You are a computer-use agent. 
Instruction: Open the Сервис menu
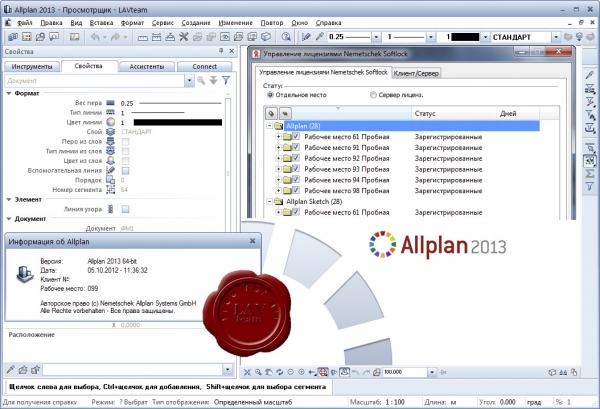[163, 23]
